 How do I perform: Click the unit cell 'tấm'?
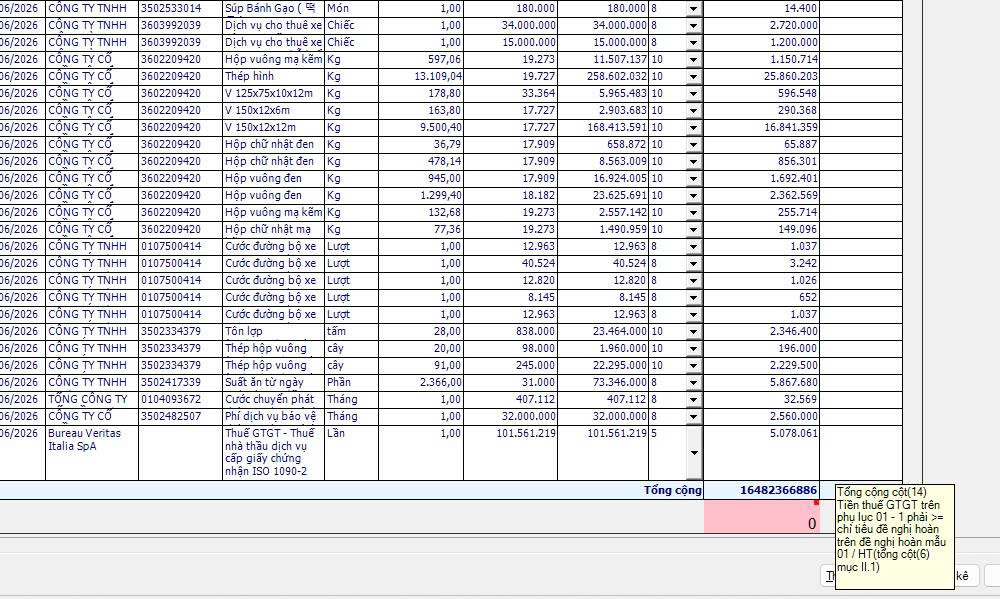351,332
